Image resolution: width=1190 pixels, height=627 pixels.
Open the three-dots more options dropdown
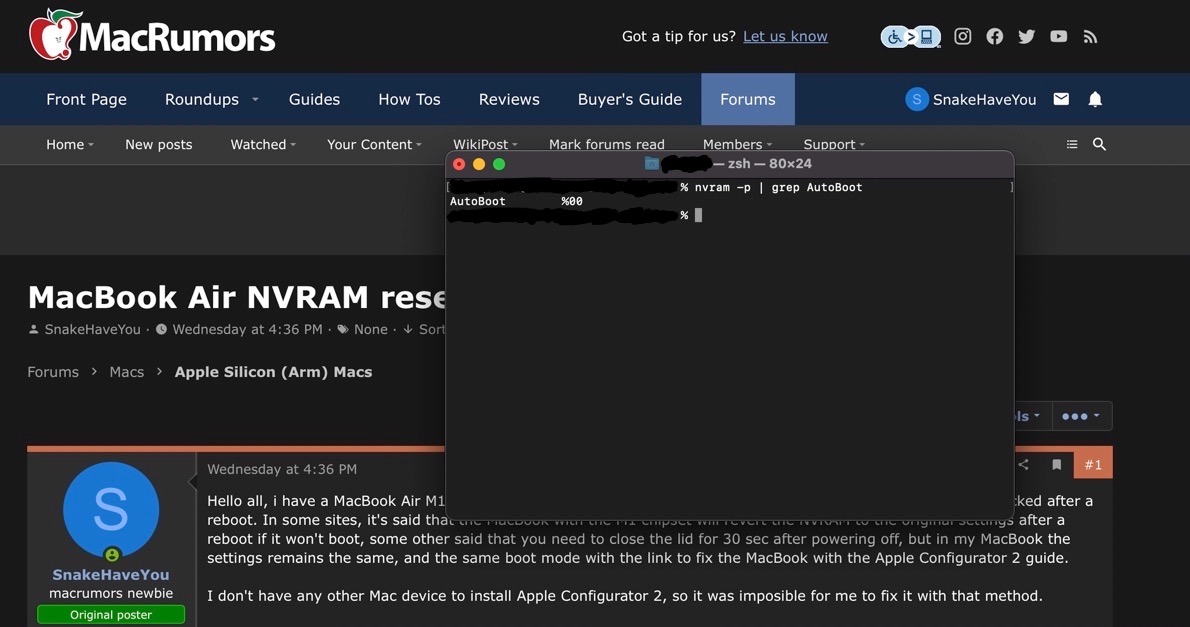click(x=1081, y=416)
